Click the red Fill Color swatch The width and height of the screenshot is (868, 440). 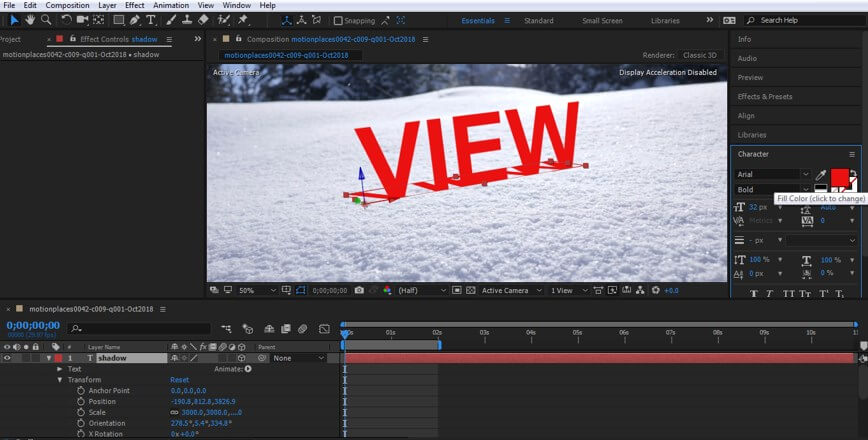click(839, 177)
